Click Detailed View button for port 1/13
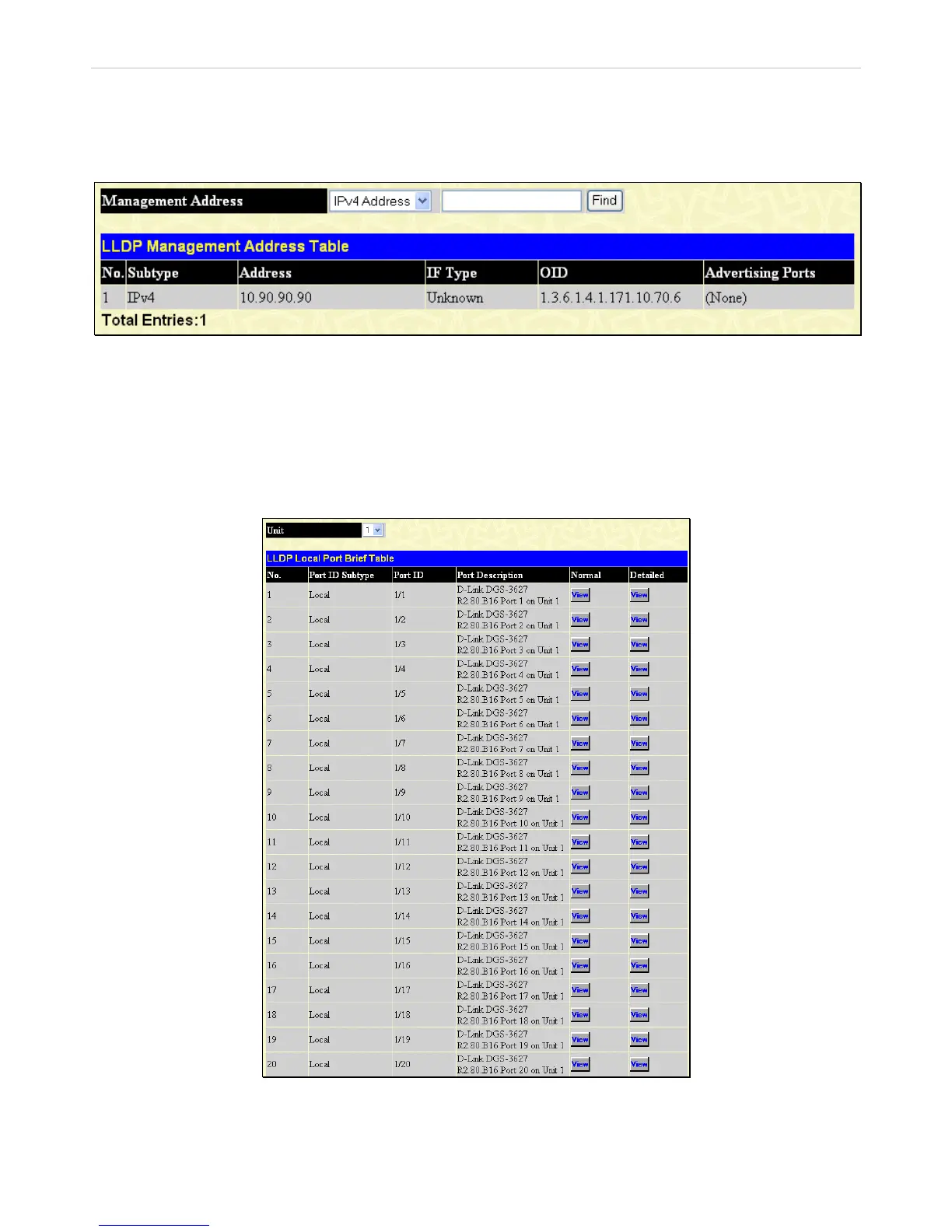The width and height of the screenshot is (952, 1232). pyautogui.click(x=639, y=891)
